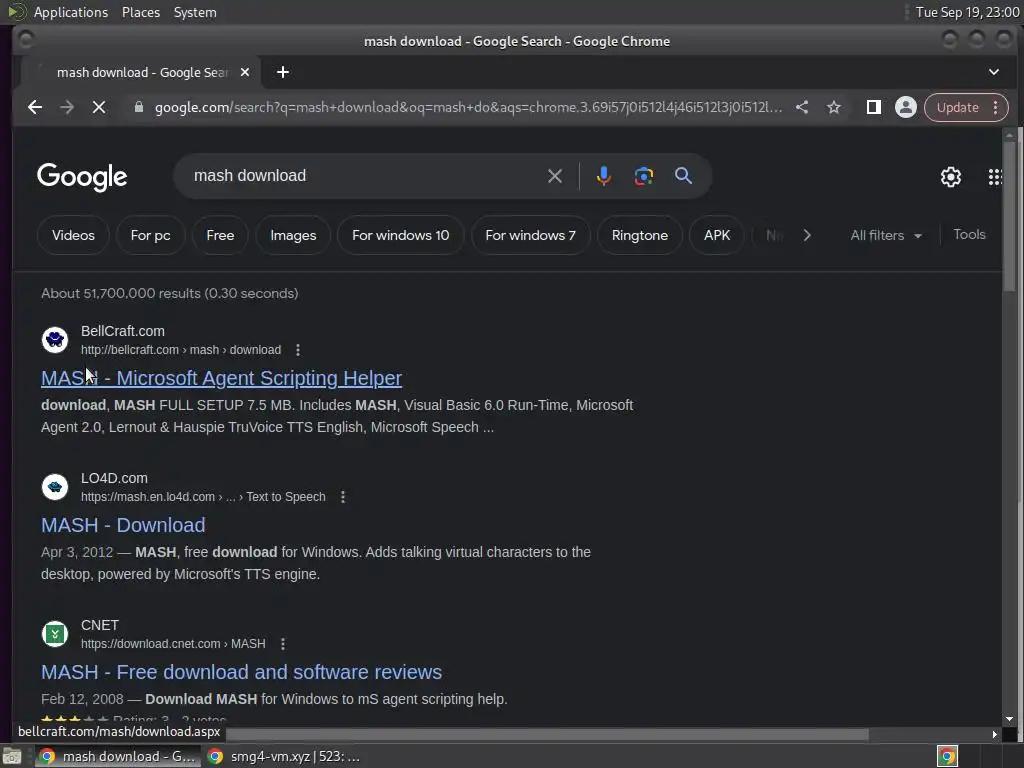
Task: Click the http://bellcraft.com › mash › download breadcrumb
Action: click(x=181, y=350)
